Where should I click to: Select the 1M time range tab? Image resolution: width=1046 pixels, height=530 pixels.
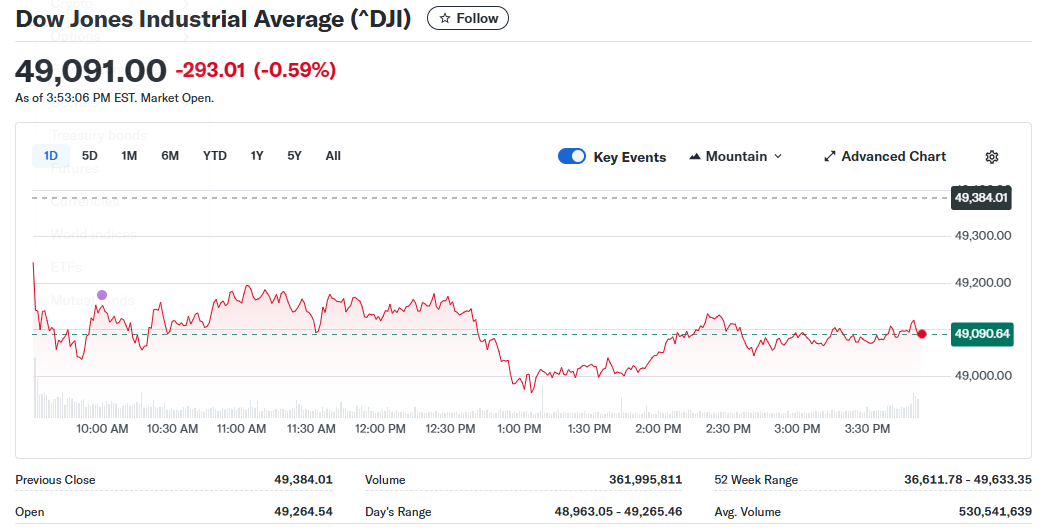[129, 156]
